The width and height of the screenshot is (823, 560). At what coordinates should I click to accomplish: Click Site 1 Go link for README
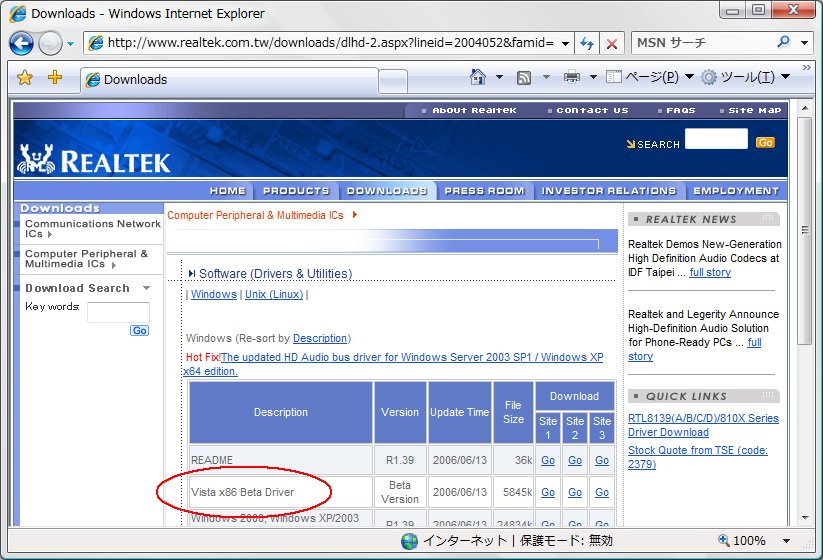(548, 460)
